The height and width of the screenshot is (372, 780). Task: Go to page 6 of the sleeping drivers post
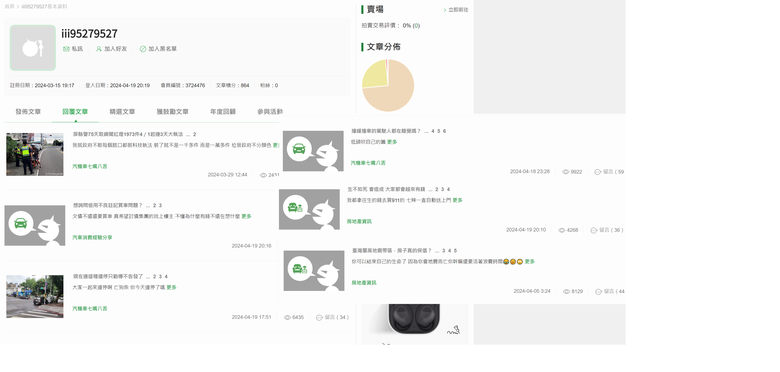[445, 131]
